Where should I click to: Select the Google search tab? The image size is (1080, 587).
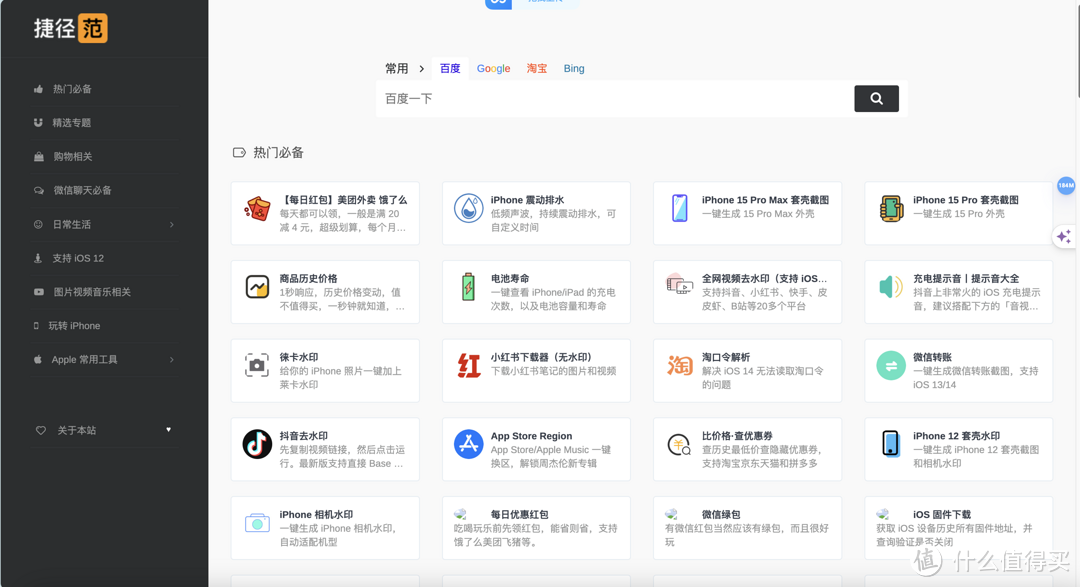click(x=493, y=68)
